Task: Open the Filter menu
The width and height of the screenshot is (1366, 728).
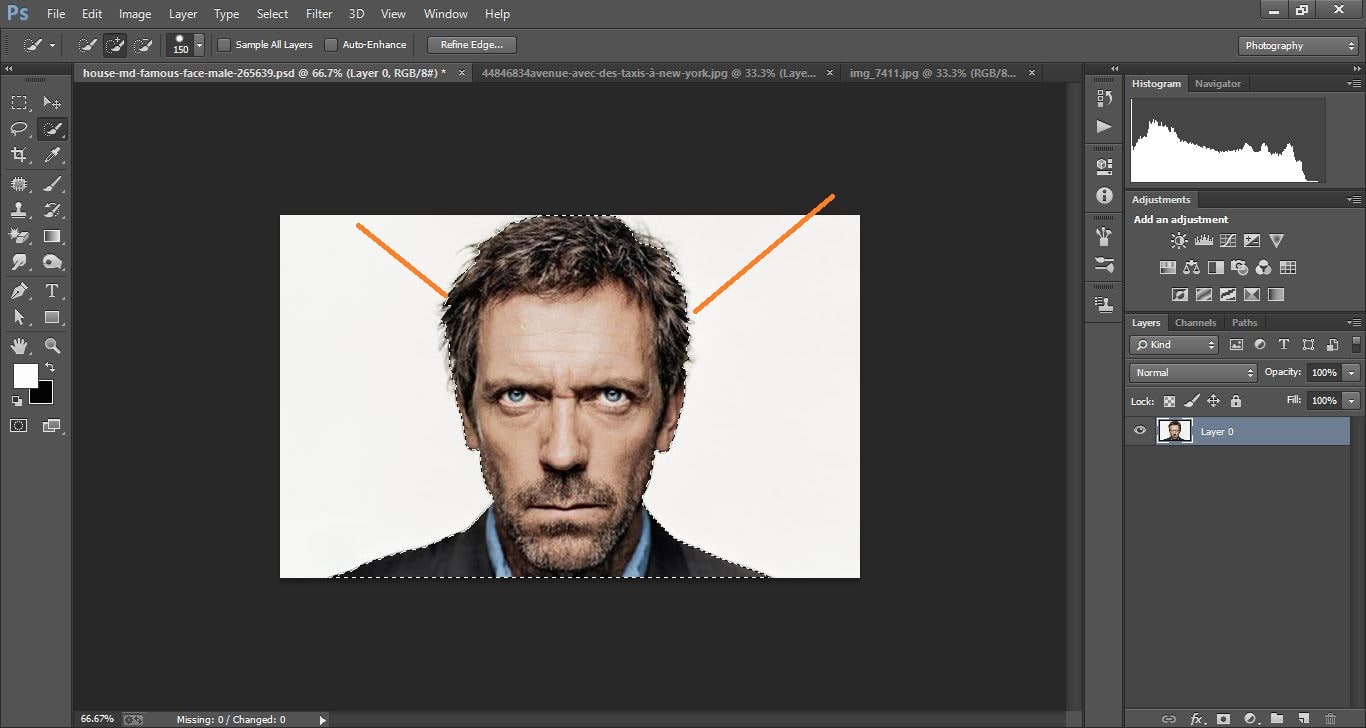Action: pos(318,13)
